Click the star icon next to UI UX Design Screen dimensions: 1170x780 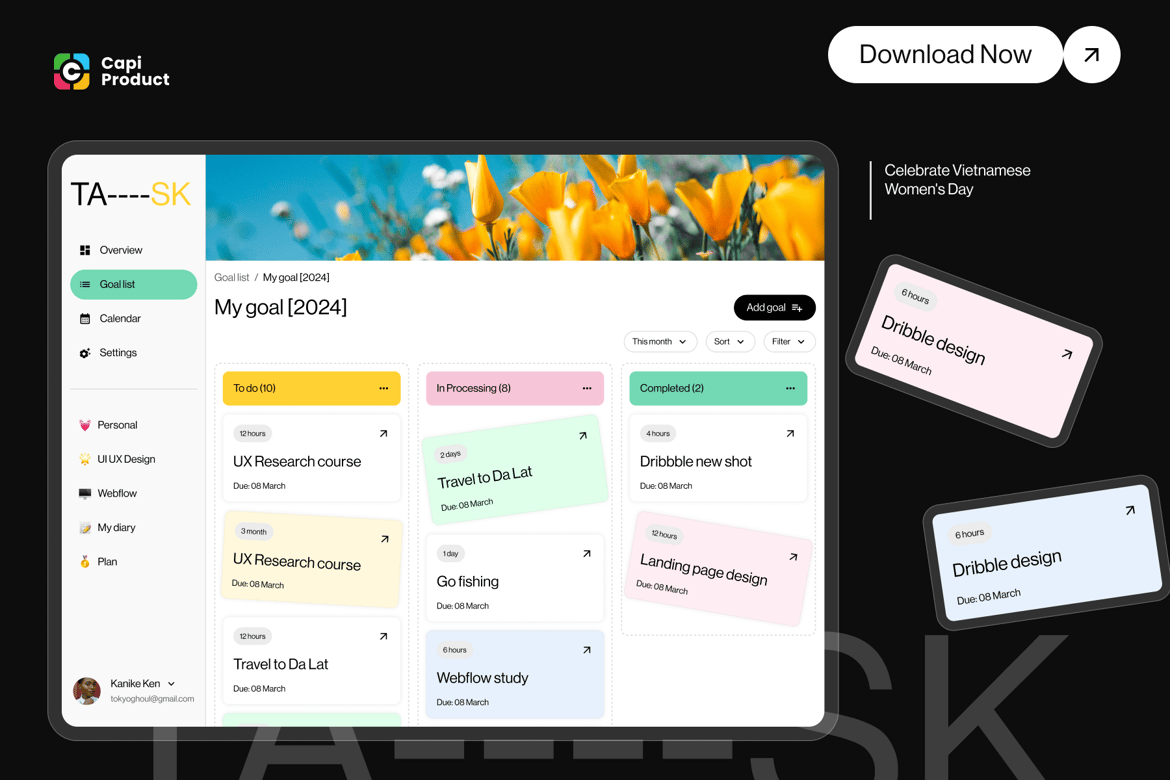coord(85,459)
